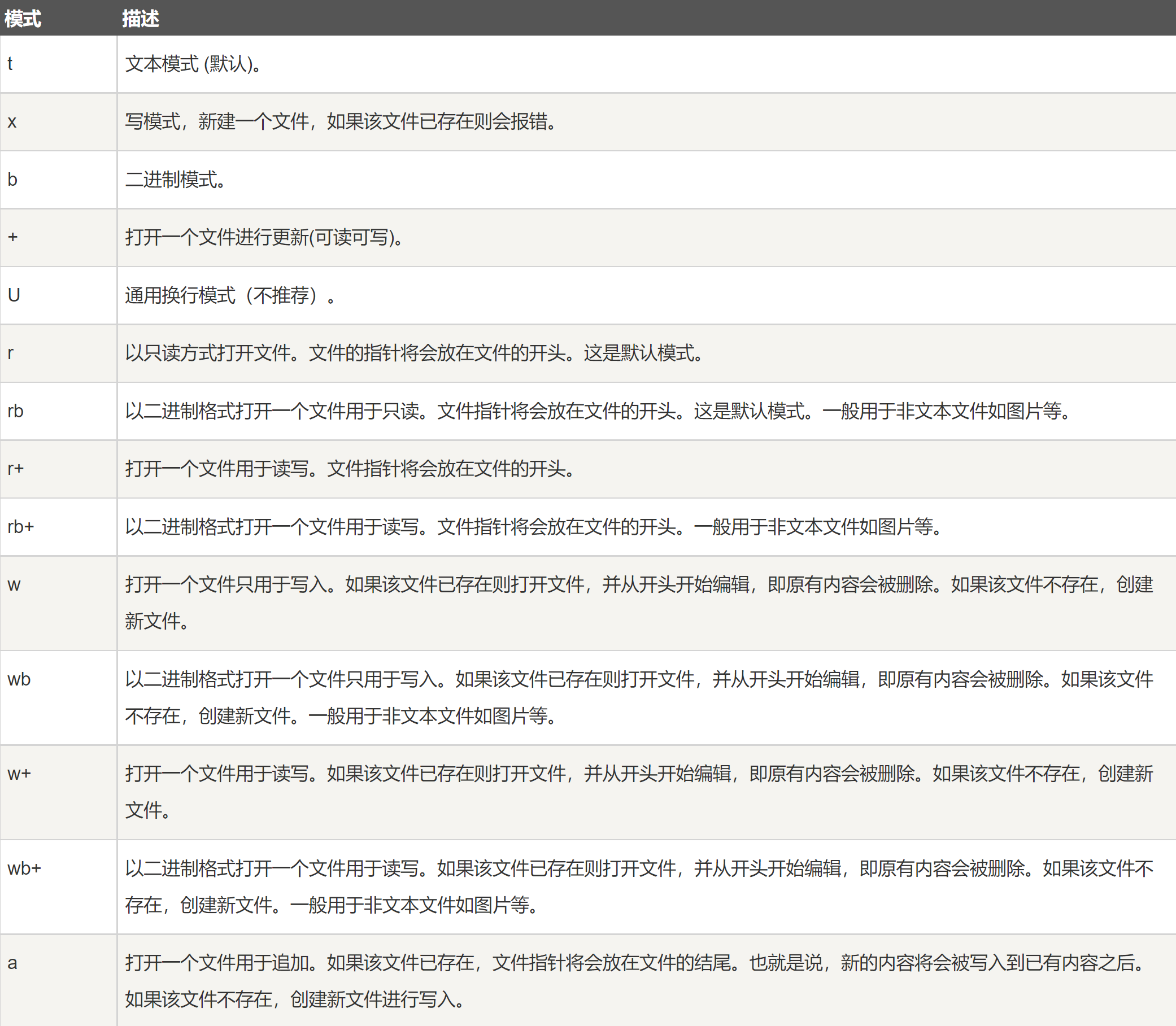
Task: Click the 二进制模式 description text
Action: 175,180
